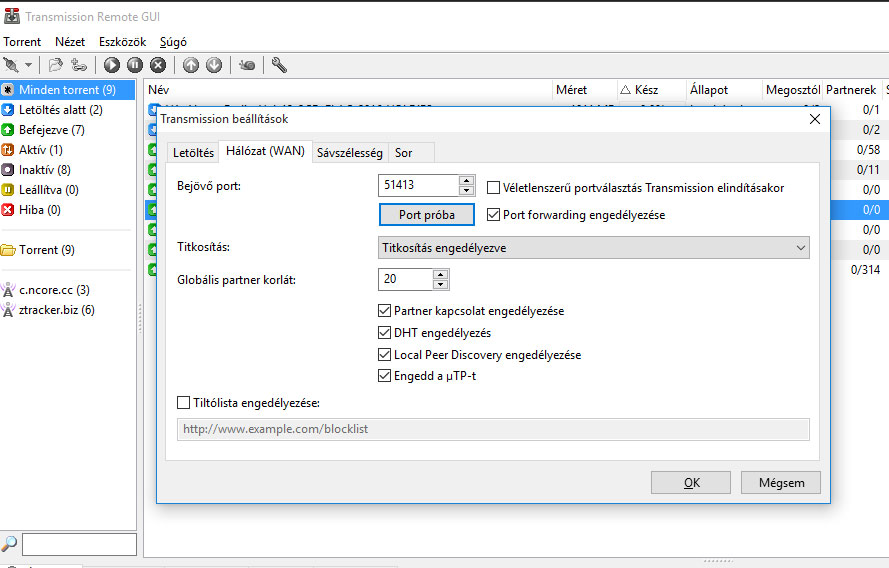Cancel with the Mégsem button
889x568 pixels.
[x=781, y=482]
